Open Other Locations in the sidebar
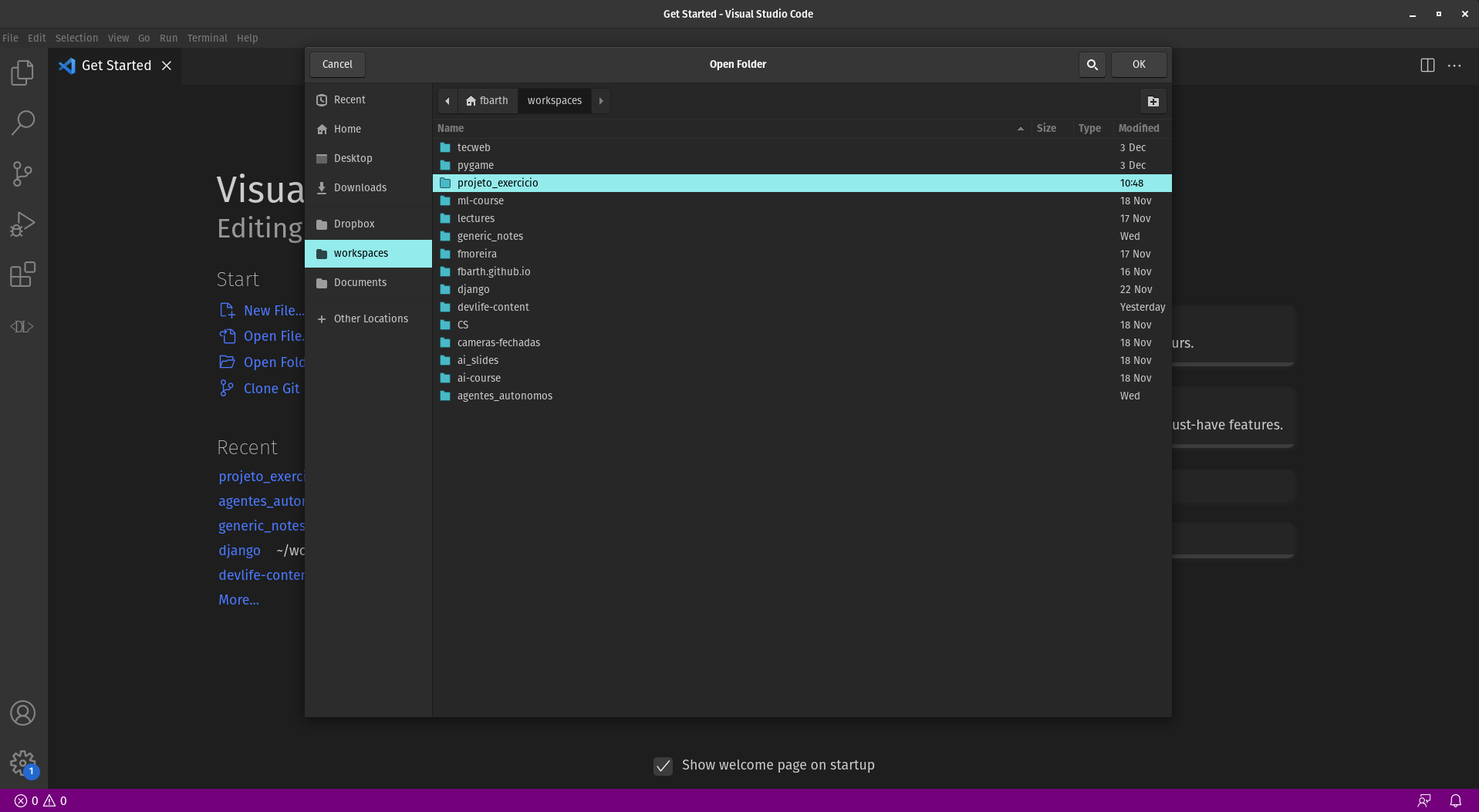The height and width of the screenshot is (812, 1479). tap(368, 319)
